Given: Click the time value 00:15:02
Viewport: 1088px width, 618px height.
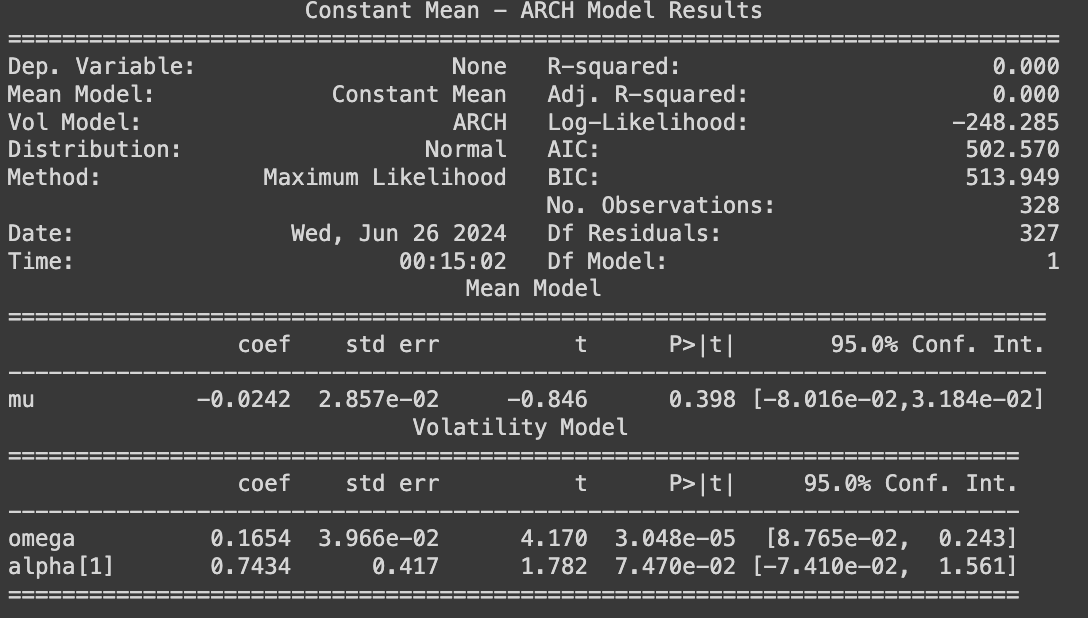Looking at the screenshot, I should tap(452, 261).
